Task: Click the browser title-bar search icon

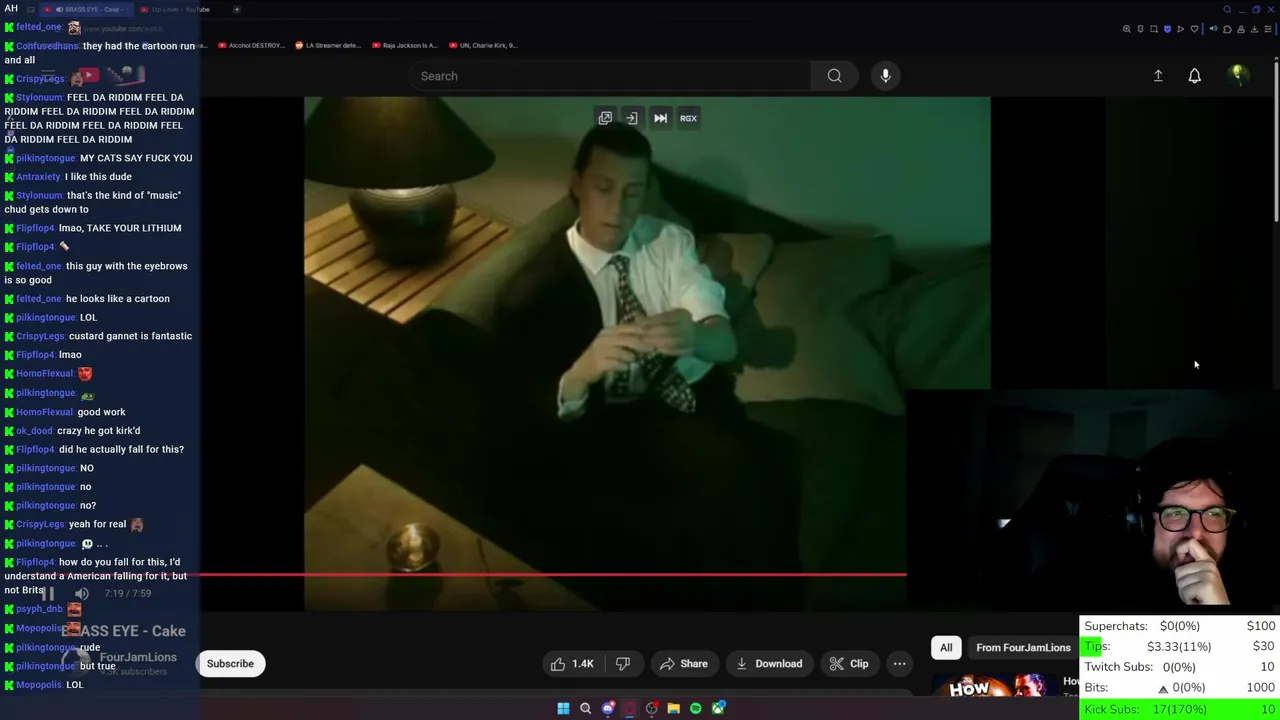Action: [x=1227, y=10]
